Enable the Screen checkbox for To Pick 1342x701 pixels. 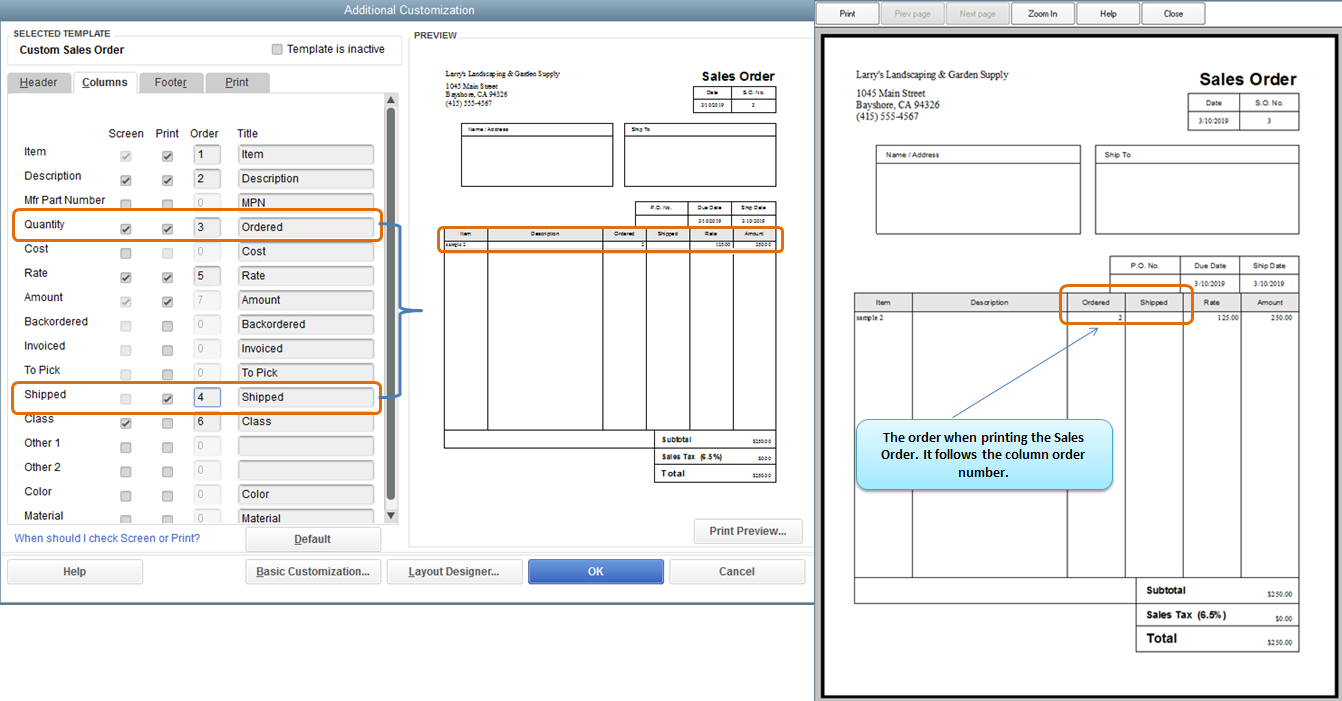pyautogui.click(x=126, y=373)
